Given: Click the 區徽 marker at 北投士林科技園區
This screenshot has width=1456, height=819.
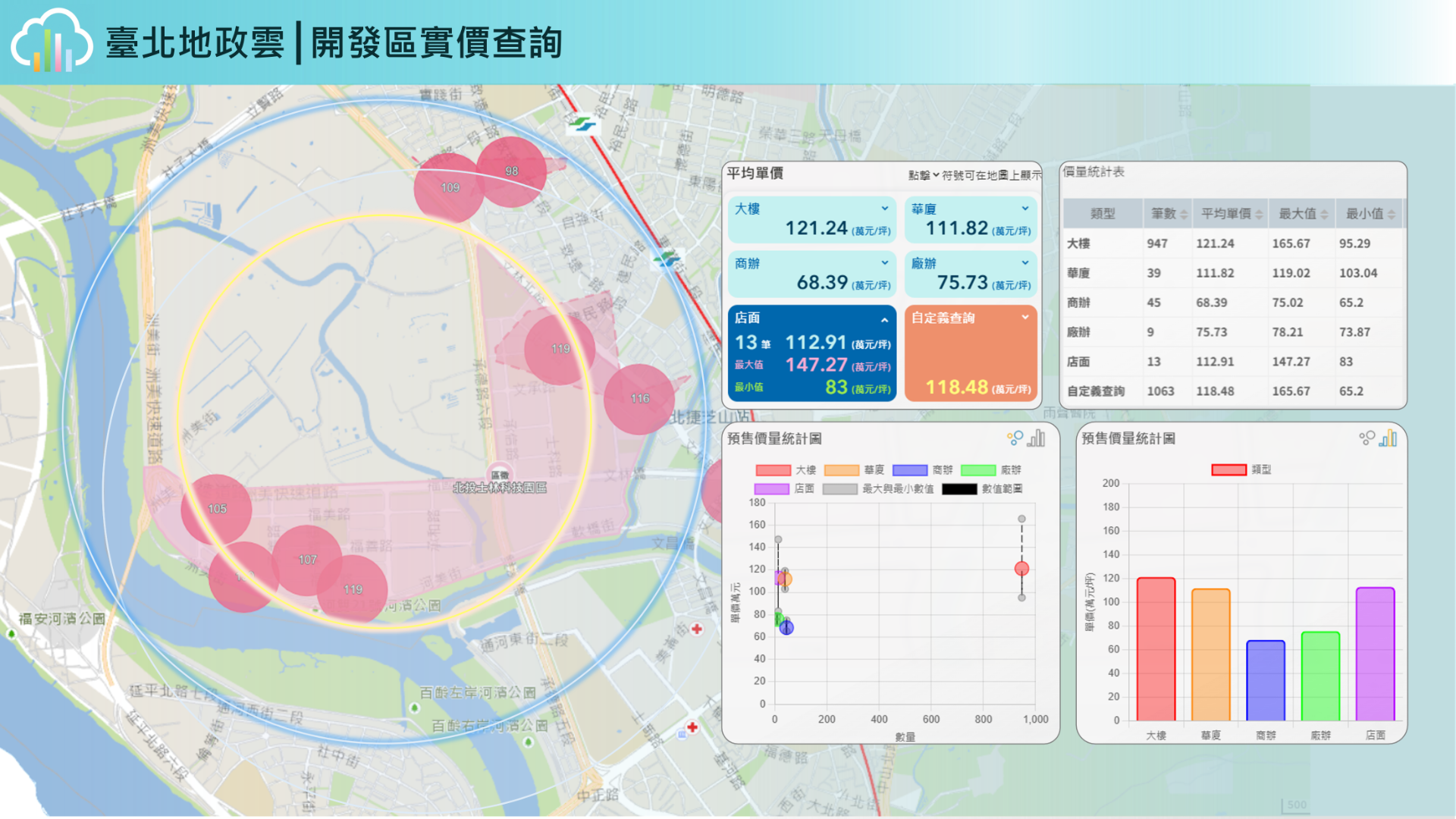Looking at the screenshot, I should tap(500, 474).
